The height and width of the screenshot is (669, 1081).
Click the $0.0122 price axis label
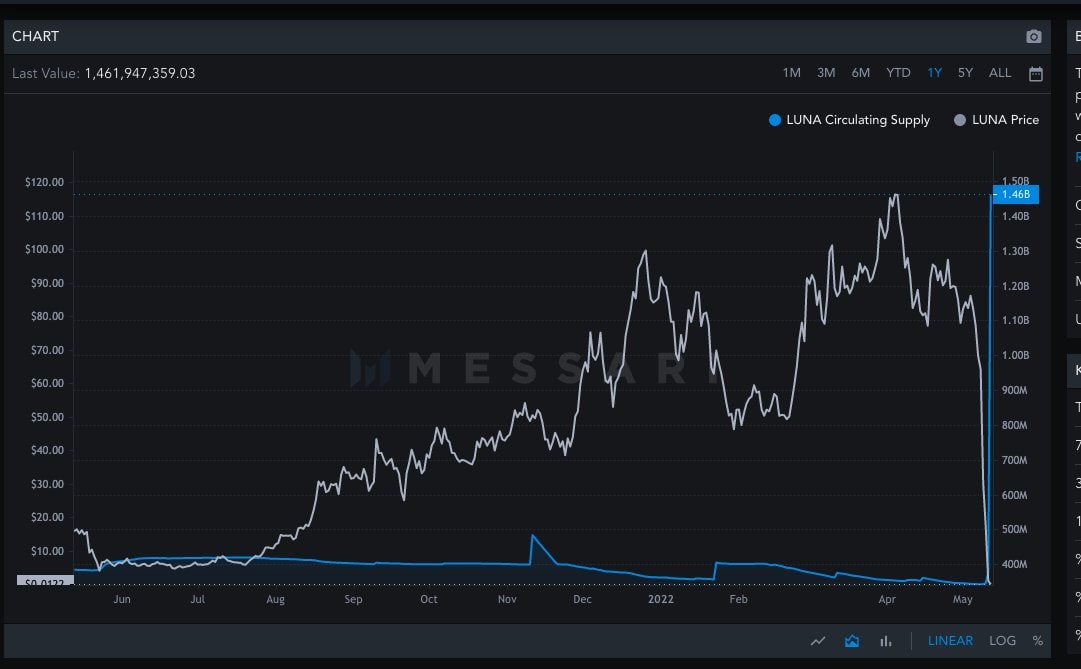click(45, 581)
